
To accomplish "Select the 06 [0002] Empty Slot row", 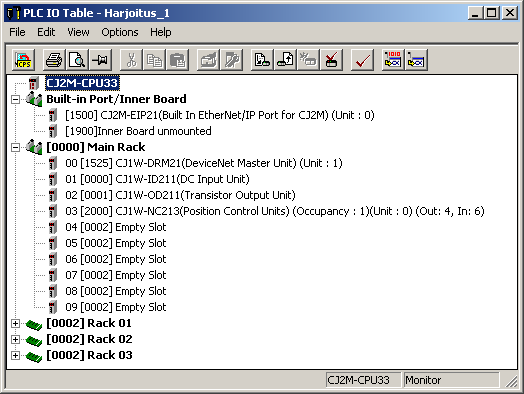I will pos(116,260).
